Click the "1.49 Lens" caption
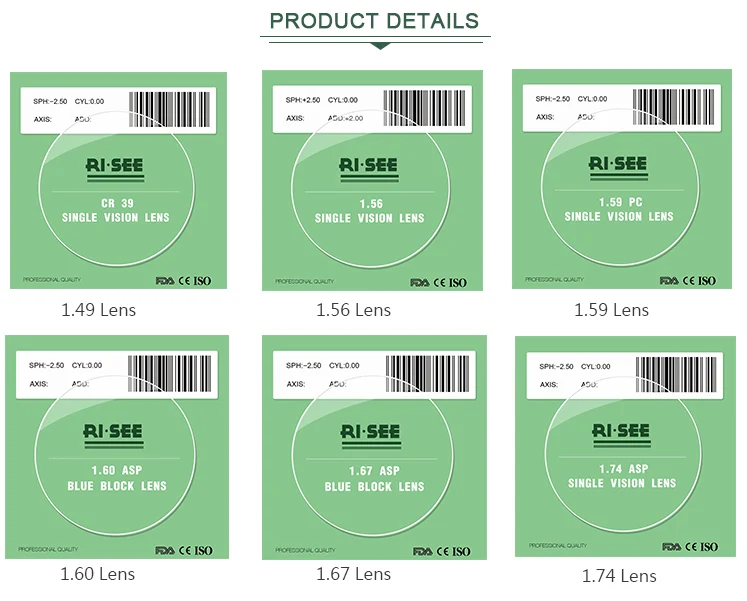The width and height of the screenshot is (747, 601). click(x=98, y=310)
